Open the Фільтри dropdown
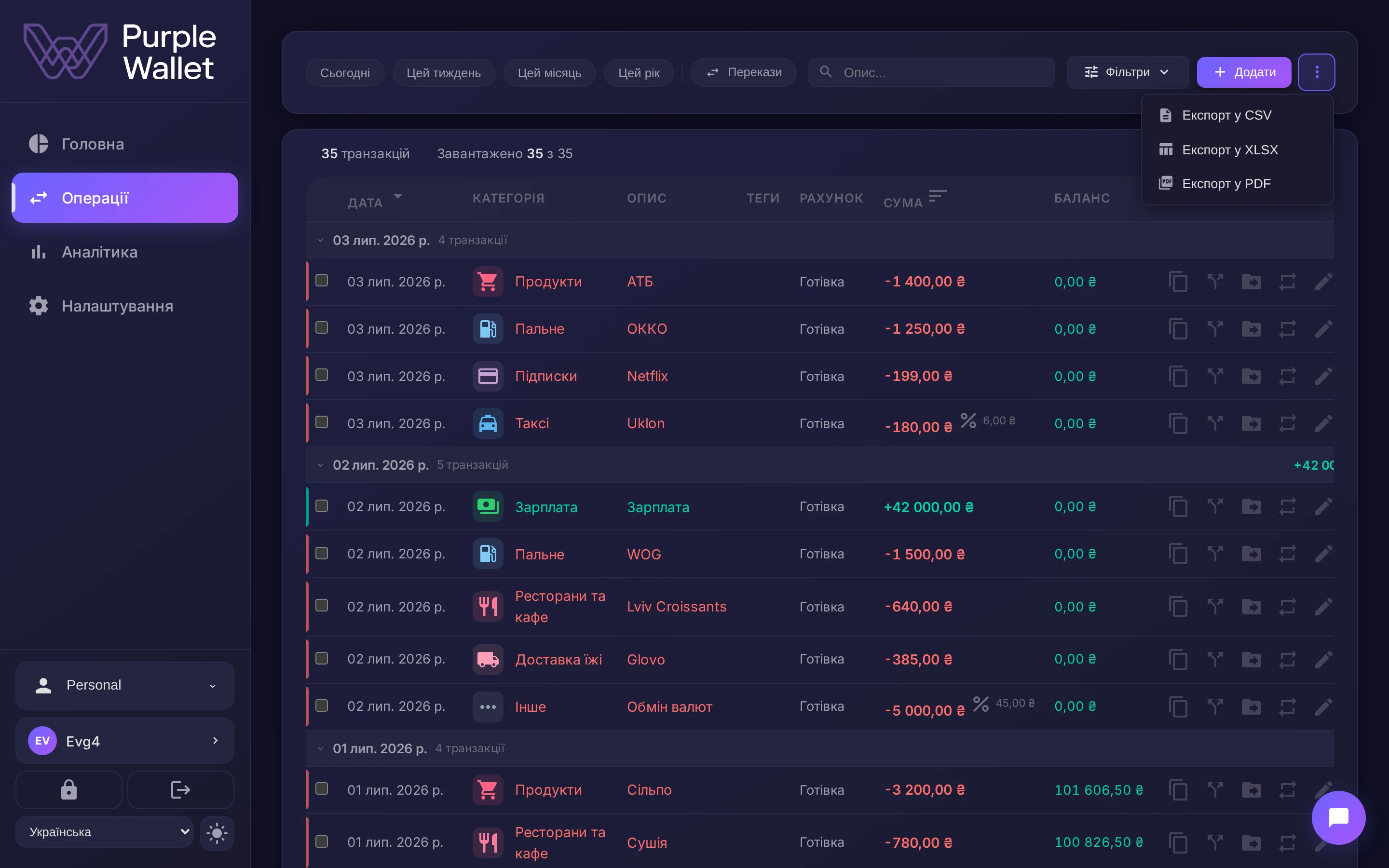The width and height of the screenshot is (1389, 868). pyautogui.click(x=1127, y=72)
